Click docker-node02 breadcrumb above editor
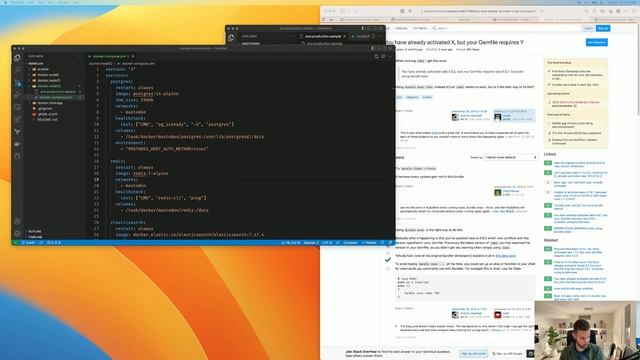640x360 pixels. [100, 64]
